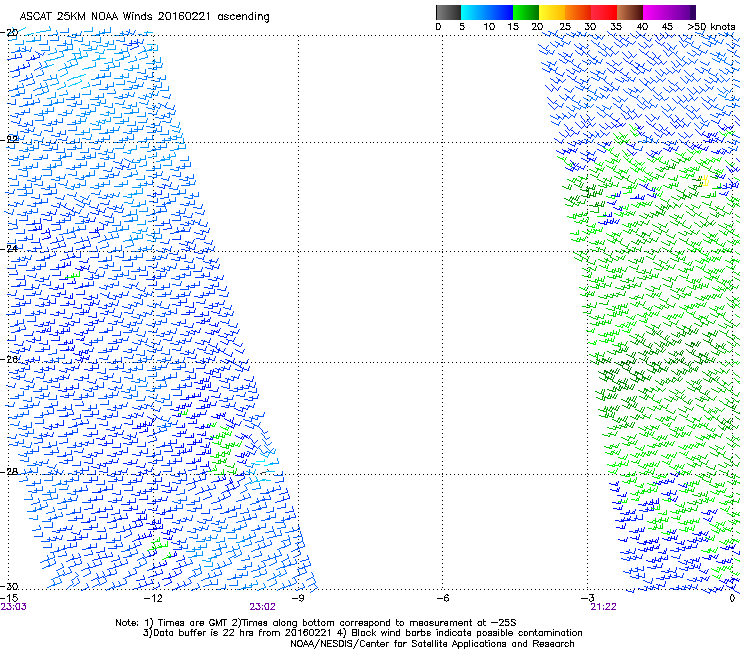Click the green 15-20 knots color swatch
This screenshot has width=740, height=650.
pos(526,12)
